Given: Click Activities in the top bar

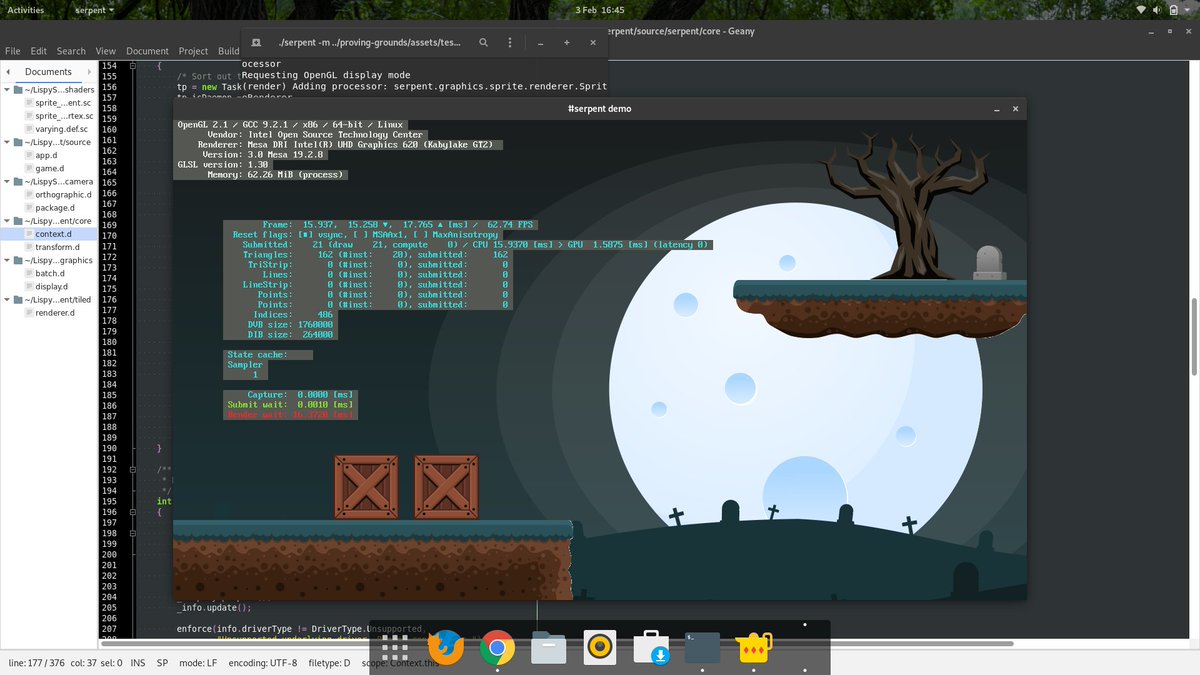Looking at the screenshot, I should [x=26, y=9].
